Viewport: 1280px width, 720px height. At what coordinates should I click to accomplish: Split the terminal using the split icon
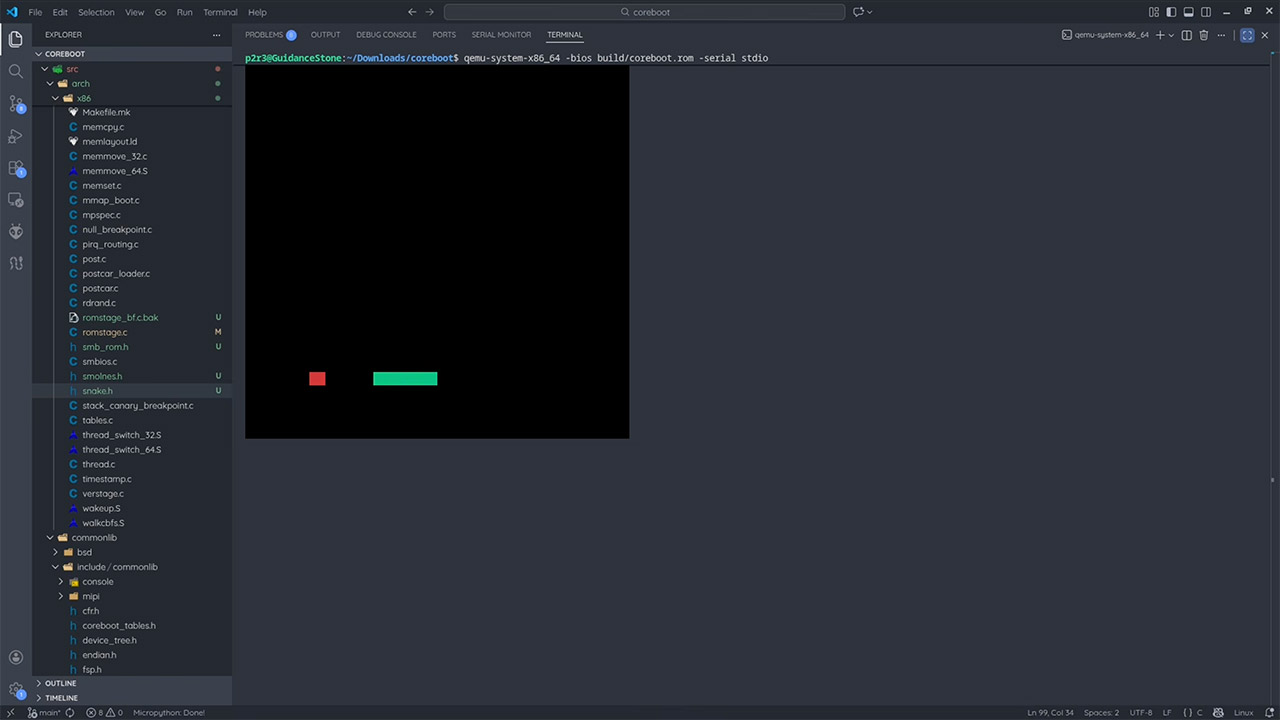click(x=1185, y=34)
